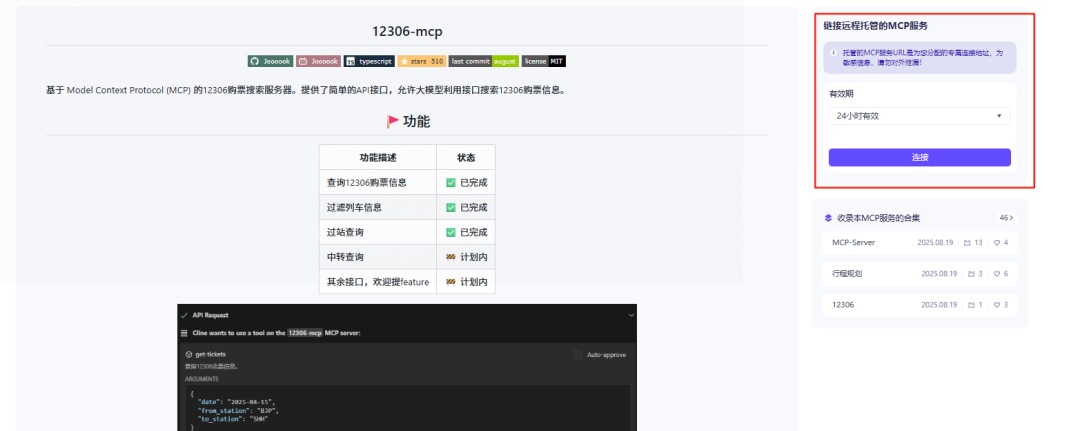Viewport: 1080px width, 431px height.
Task: Click the purple 连接 button
Action: point(920,158)
